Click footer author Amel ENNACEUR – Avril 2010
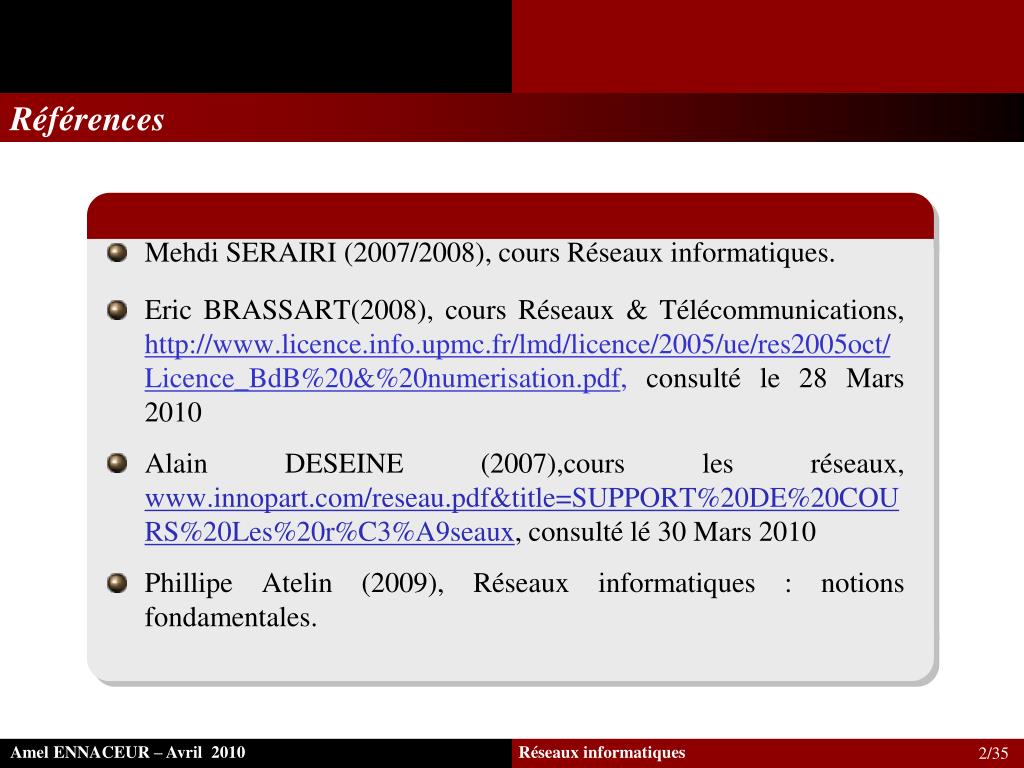Image resolution: width=1024 pixels, height=768 pixels. [128, 753]
